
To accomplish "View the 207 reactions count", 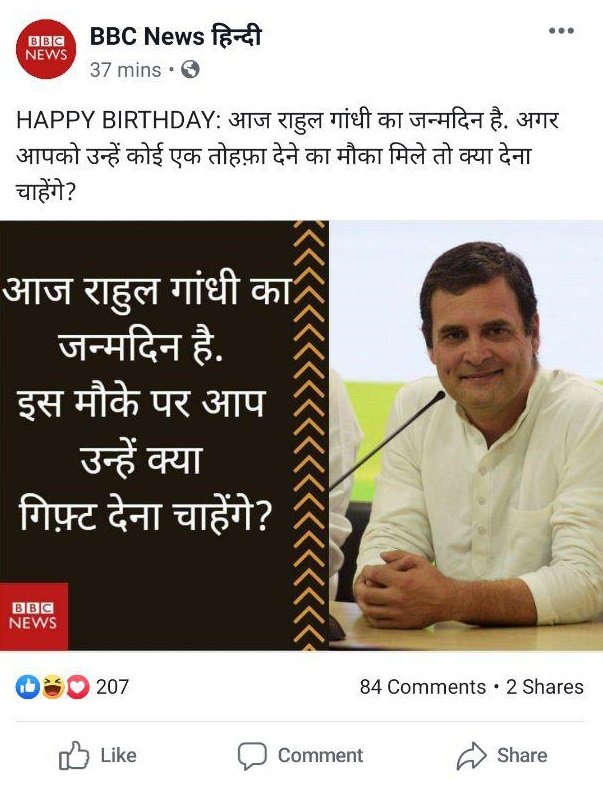I will [112, 687].
